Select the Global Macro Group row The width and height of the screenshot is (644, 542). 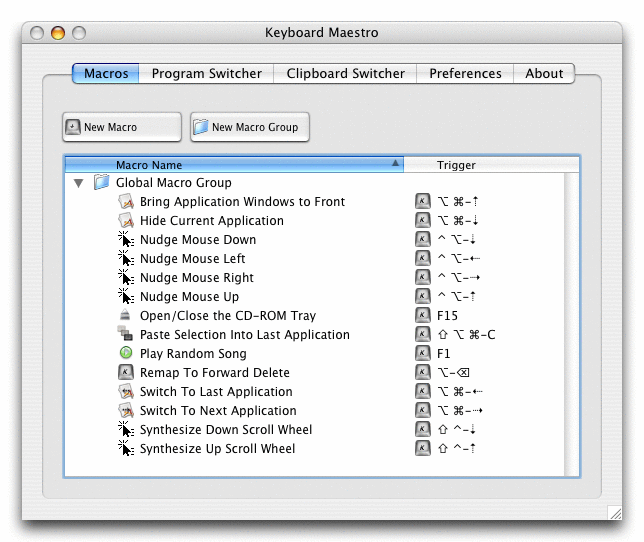315,182
